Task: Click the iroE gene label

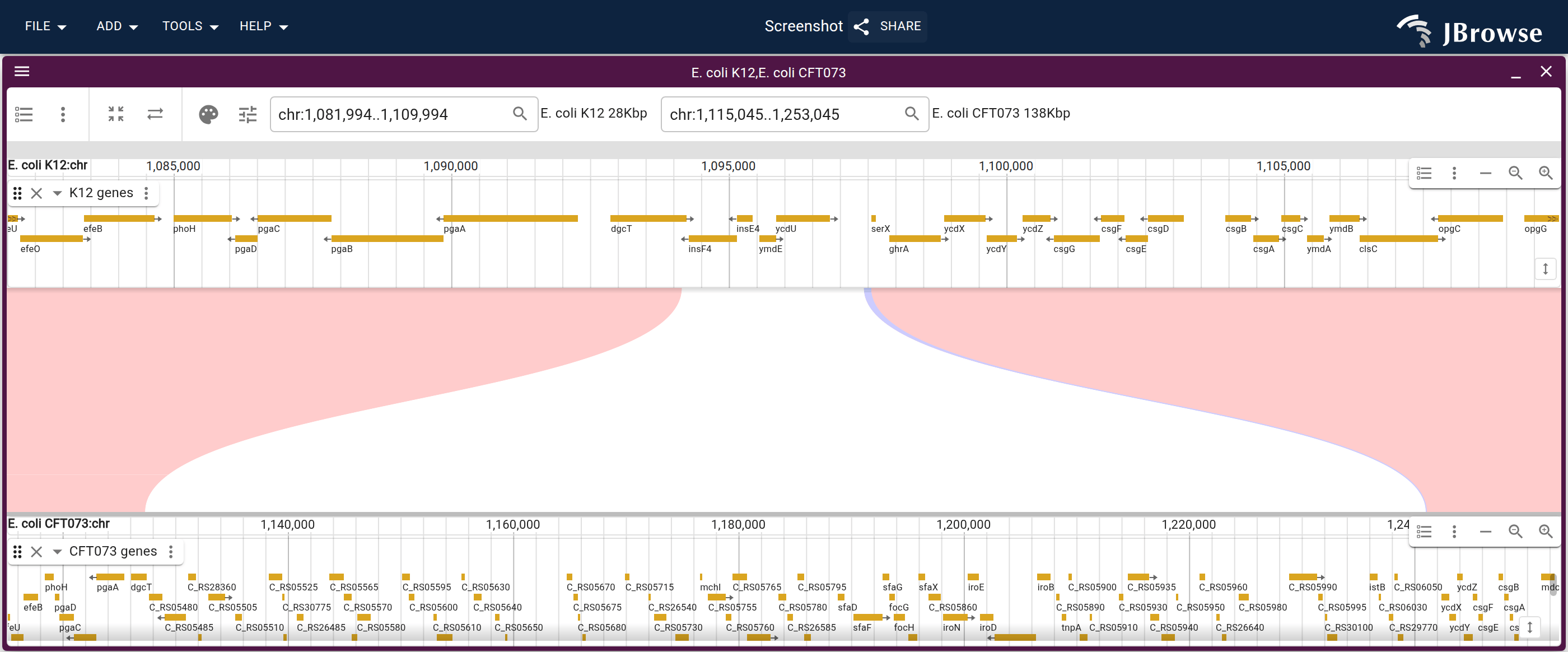Action: click(x=976, y=588)
